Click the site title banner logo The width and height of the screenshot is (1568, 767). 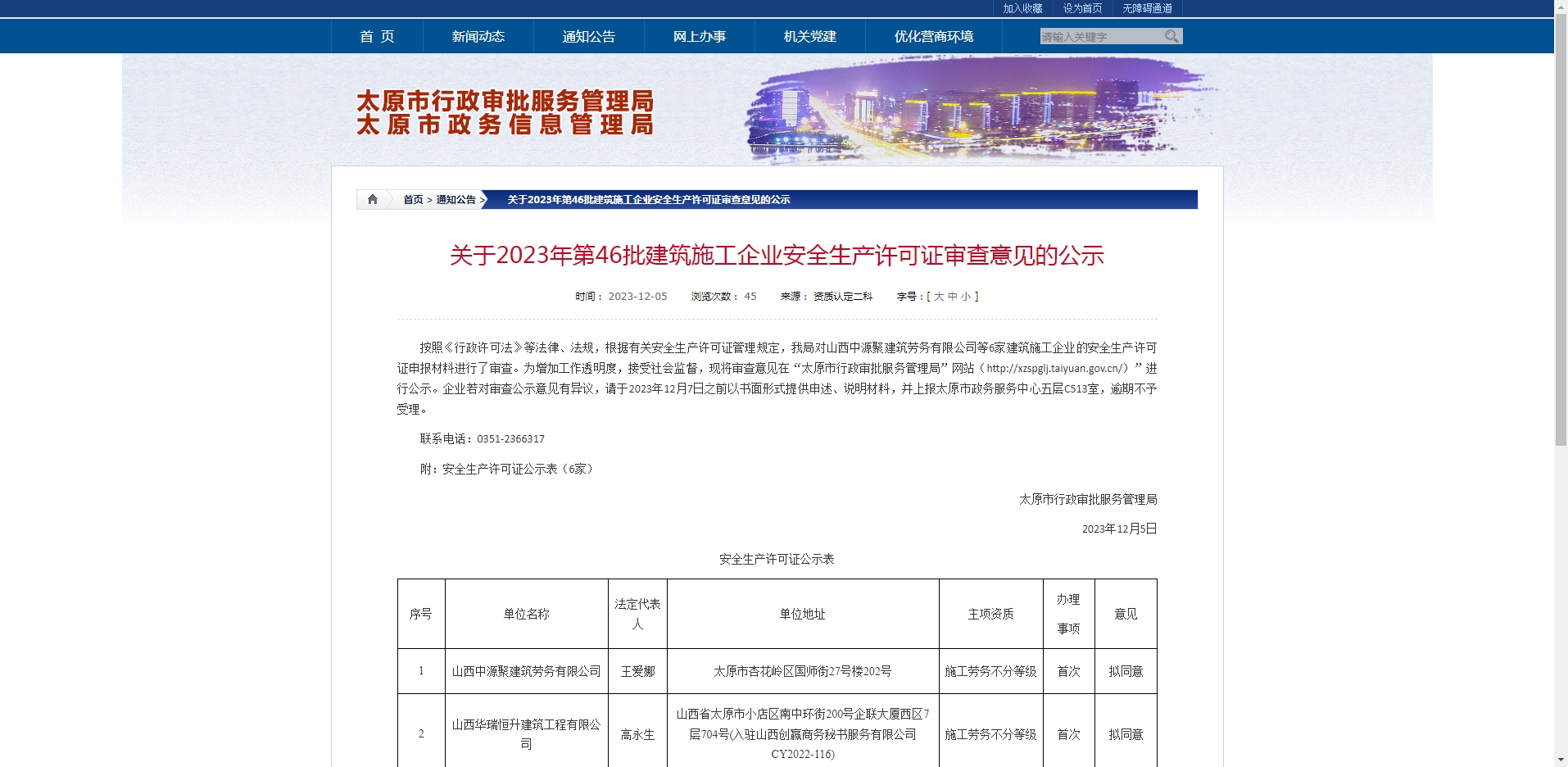click(505, 112)
